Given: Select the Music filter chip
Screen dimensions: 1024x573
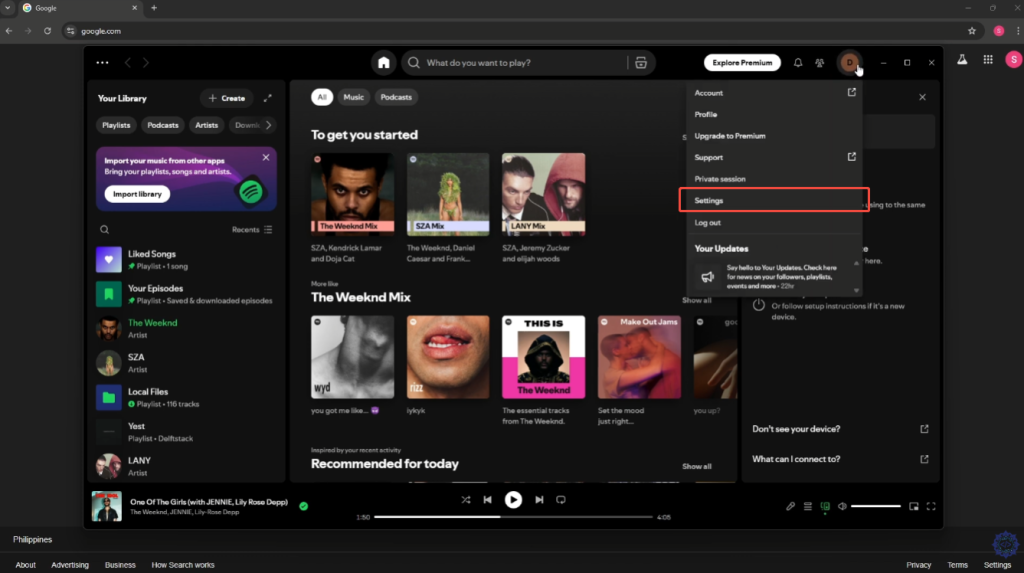Looking at the screenshot, I should pos(353,97).
